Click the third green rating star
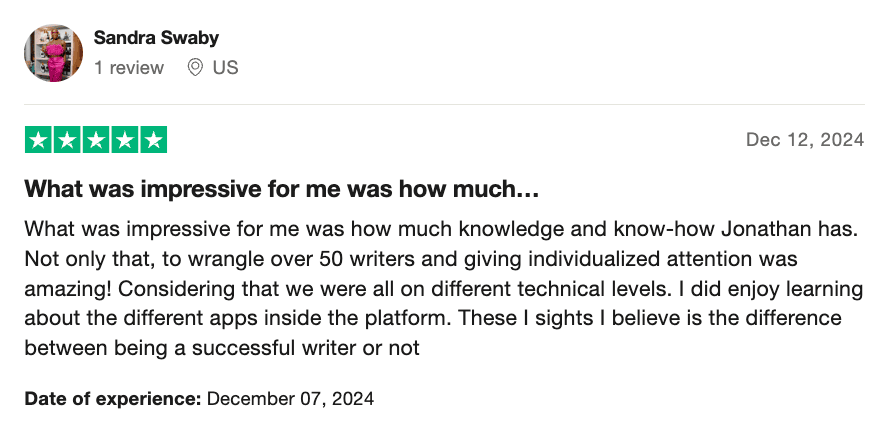Viewport: 888px width, 430px height. coord(96,140)
